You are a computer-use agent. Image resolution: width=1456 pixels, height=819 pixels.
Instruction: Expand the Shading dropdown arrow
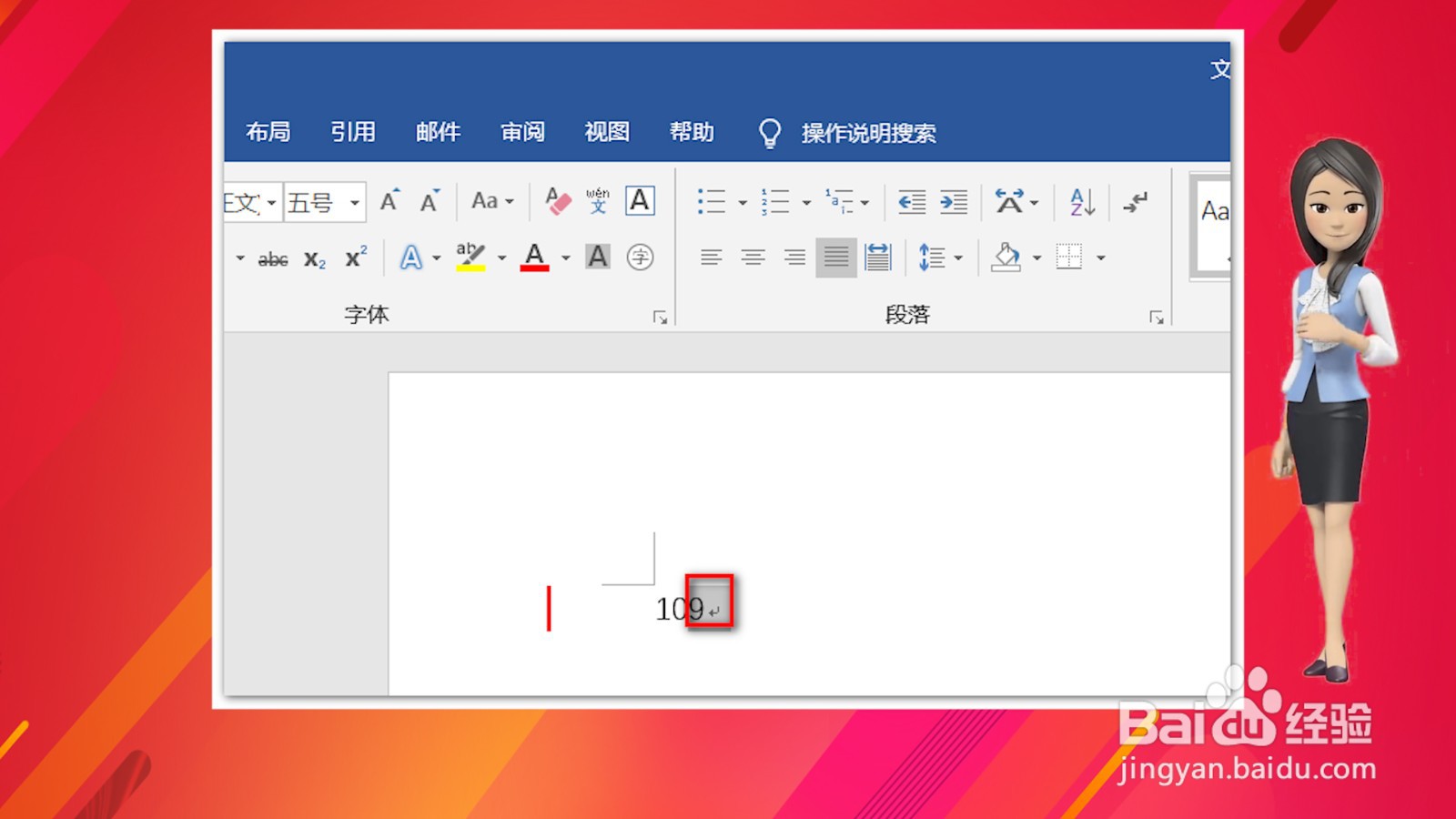point(1036,258)
